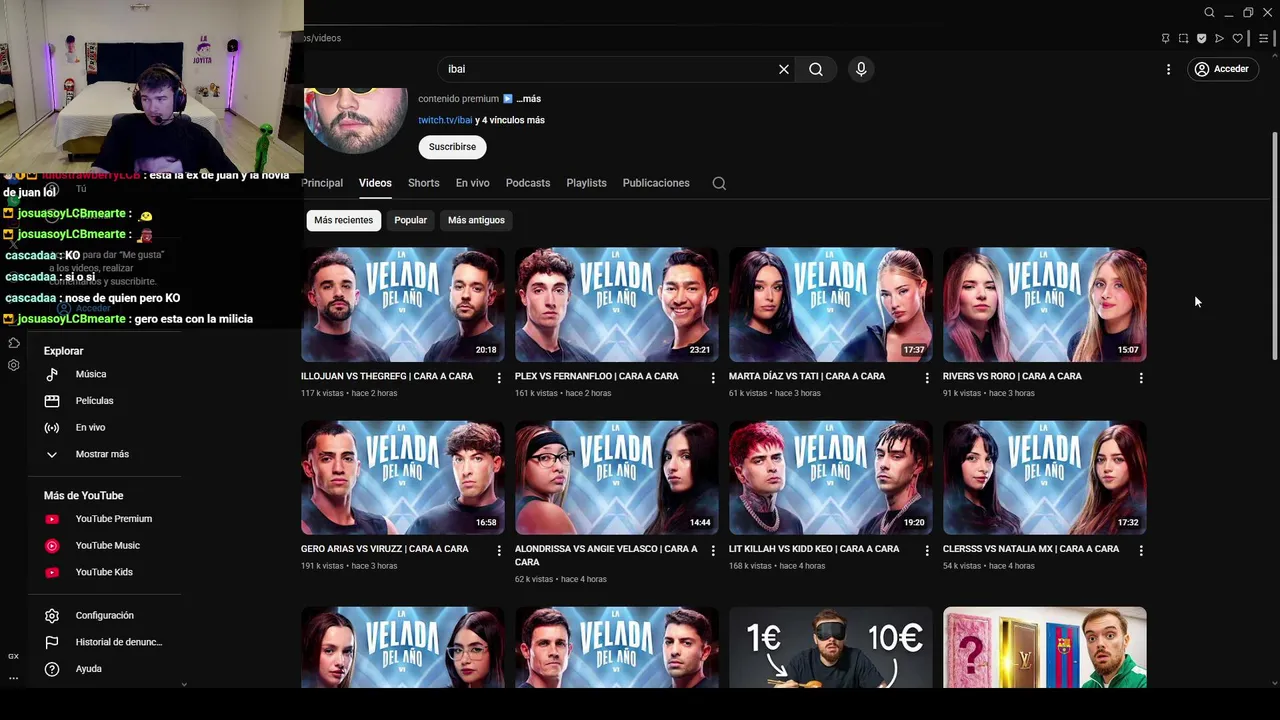Start voice search with microphone

861,69
